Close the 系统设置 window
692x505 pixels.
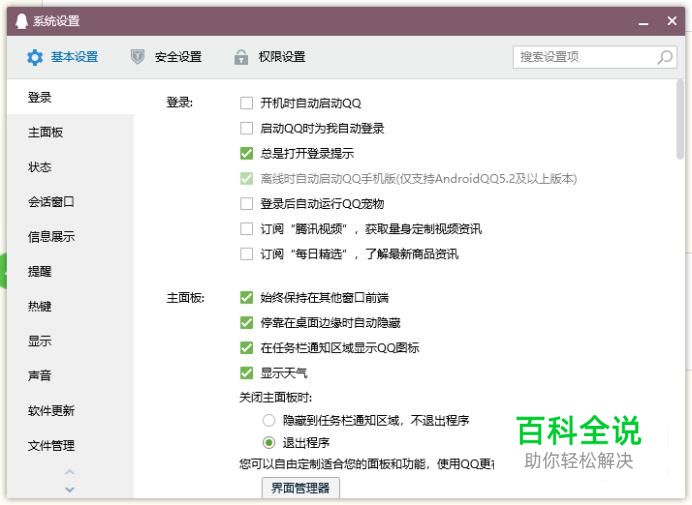672,21
